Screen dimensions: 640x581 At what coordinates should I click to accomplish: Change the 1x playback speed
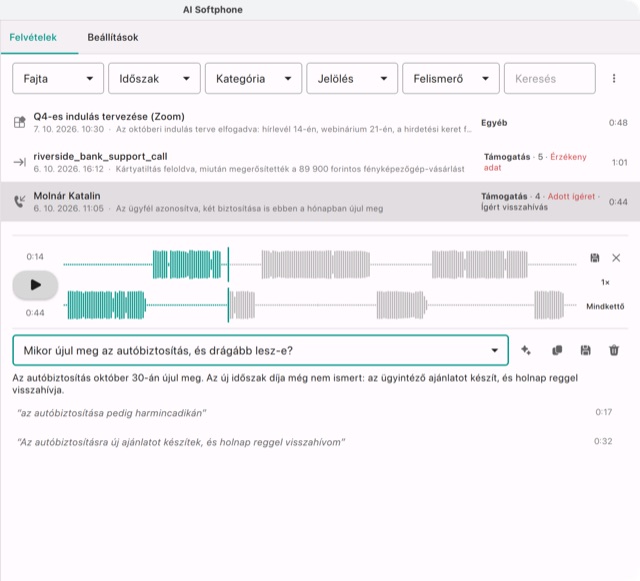pyautogui.click(x=605, y=282)
